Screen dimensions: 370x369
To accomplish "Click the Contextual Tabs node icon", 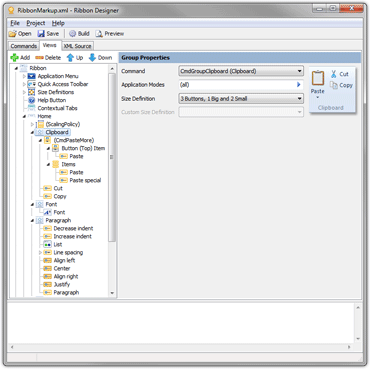I will (x=32, y=108).
